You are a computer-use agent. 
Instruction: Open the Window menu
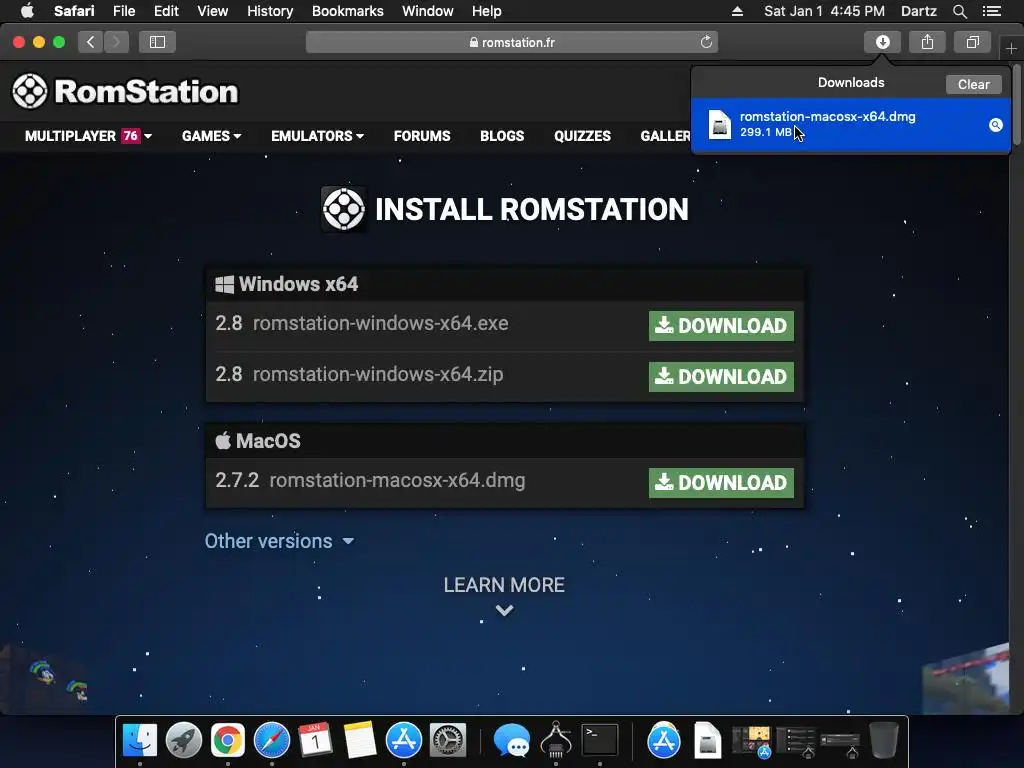[428, 11]
